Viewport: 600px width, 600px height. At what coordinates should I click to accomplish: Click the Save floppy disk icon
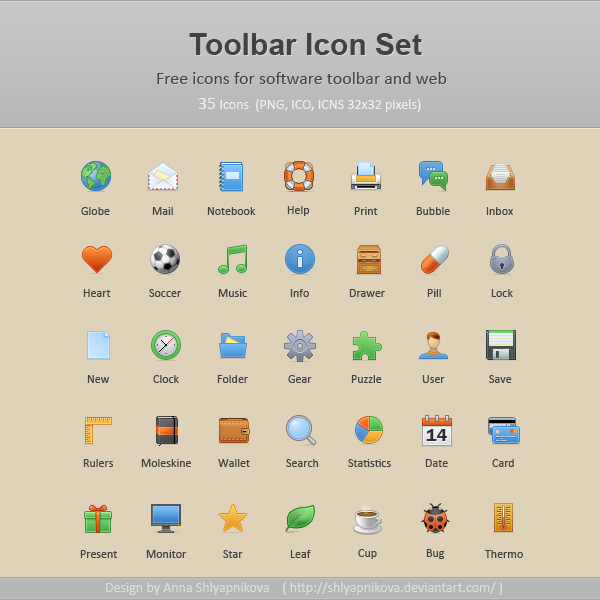[500, 345]
